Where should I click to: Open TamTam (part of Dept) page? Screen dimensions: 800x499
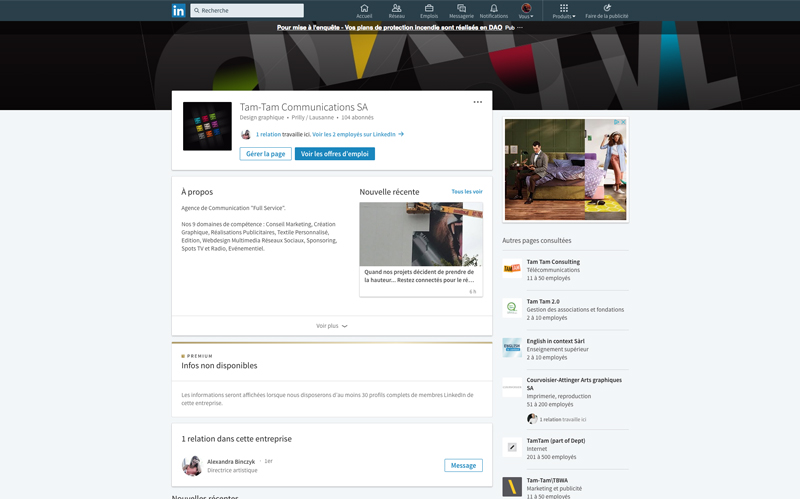[556, 441]
